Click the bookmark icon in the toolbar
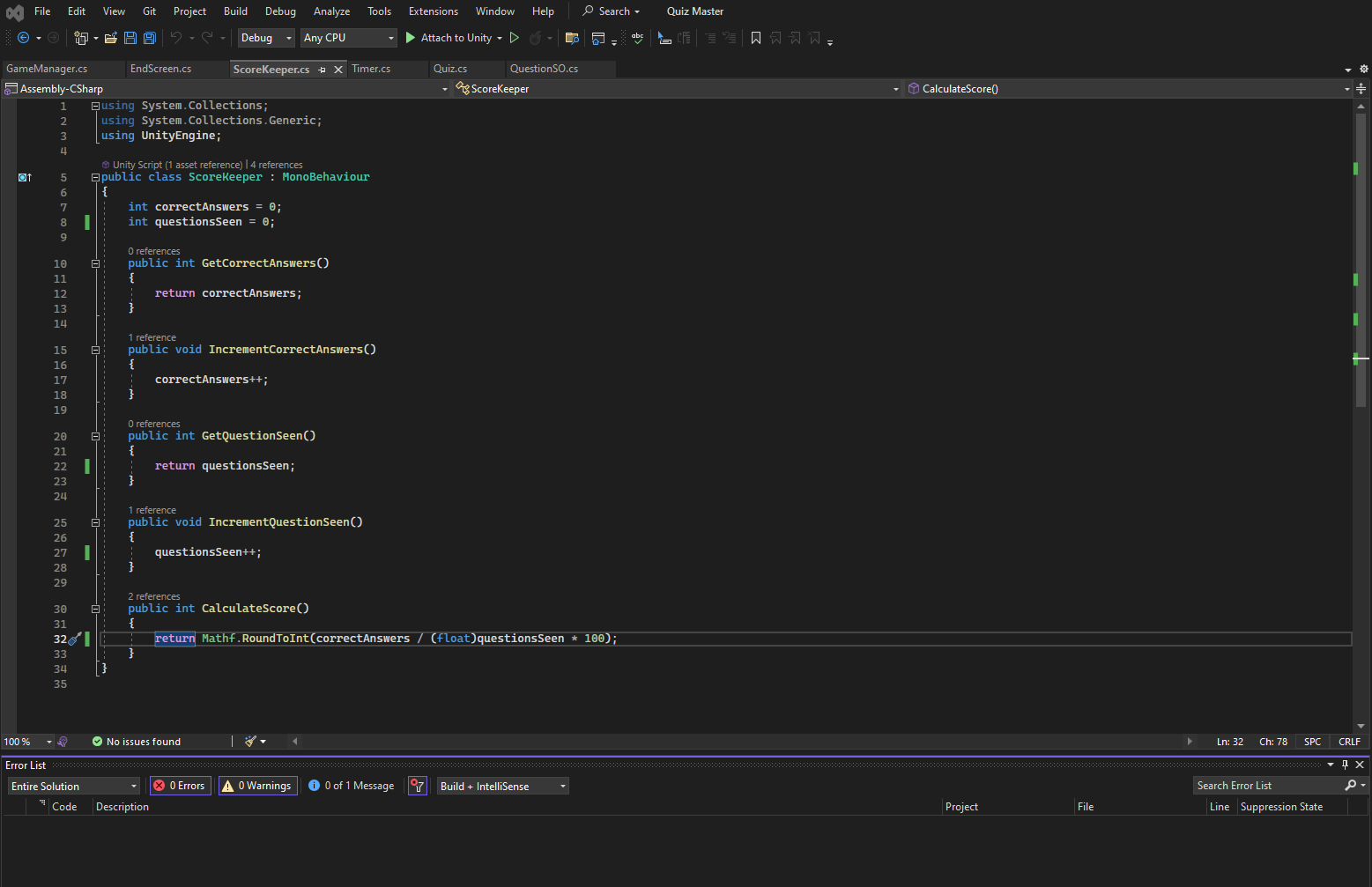The image size is (1372, 887). pyautogui.click(x=755, y=38)
